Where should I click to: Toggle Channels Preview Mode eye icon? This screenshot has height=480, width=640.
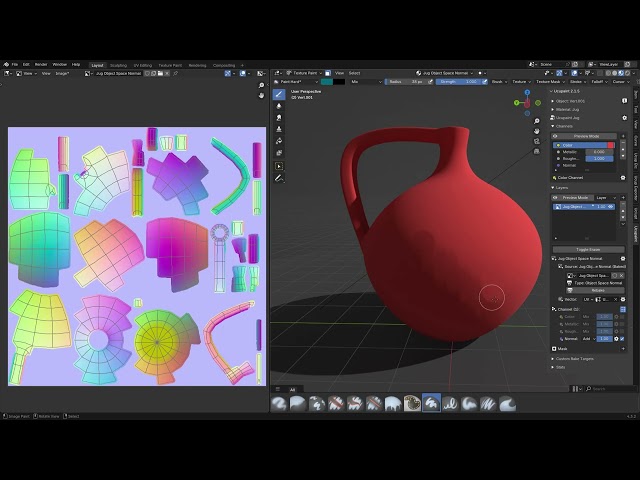tap(555, 136)
